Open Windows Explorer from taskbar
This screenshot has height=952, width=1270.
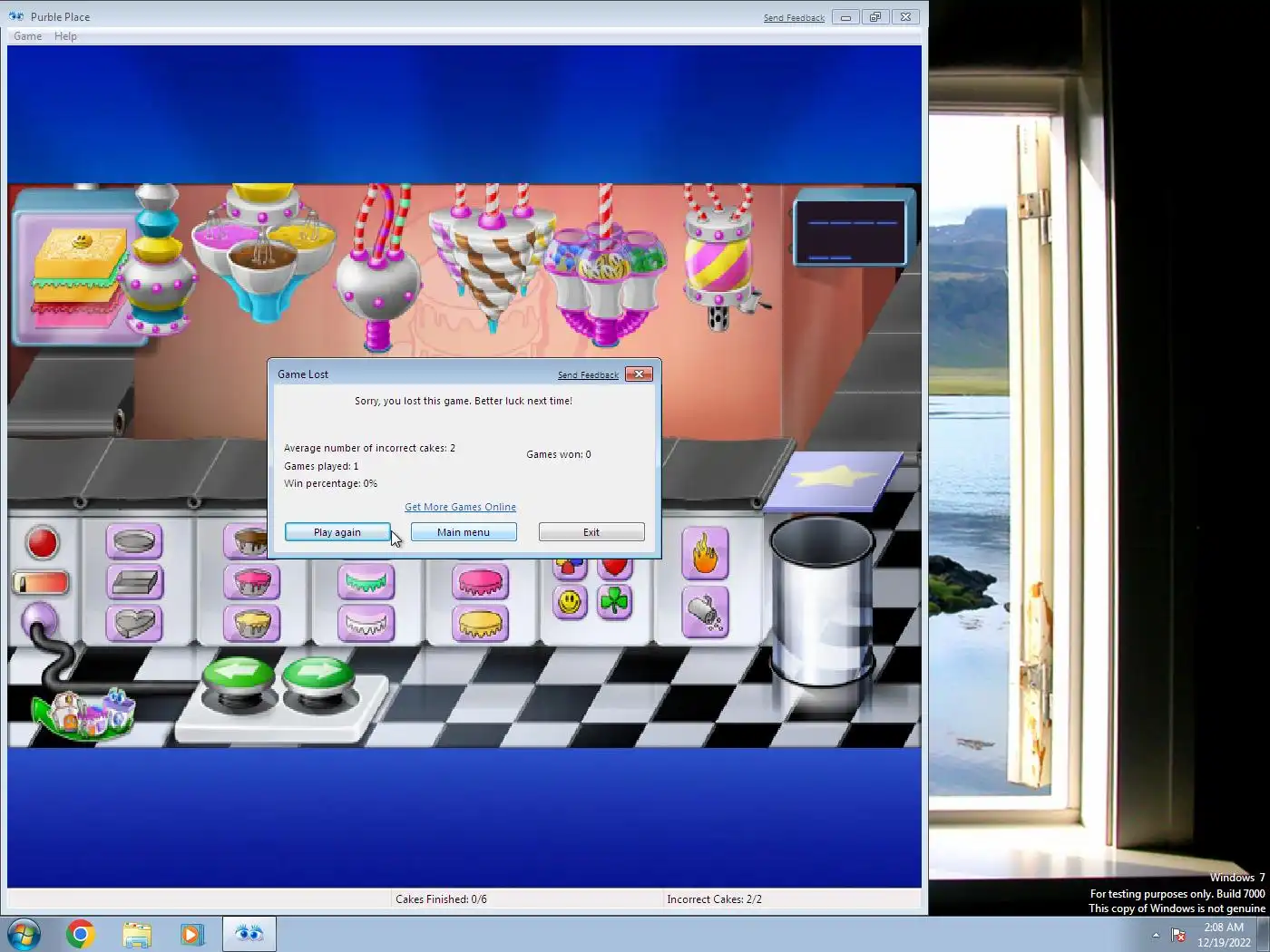(137, 934)
